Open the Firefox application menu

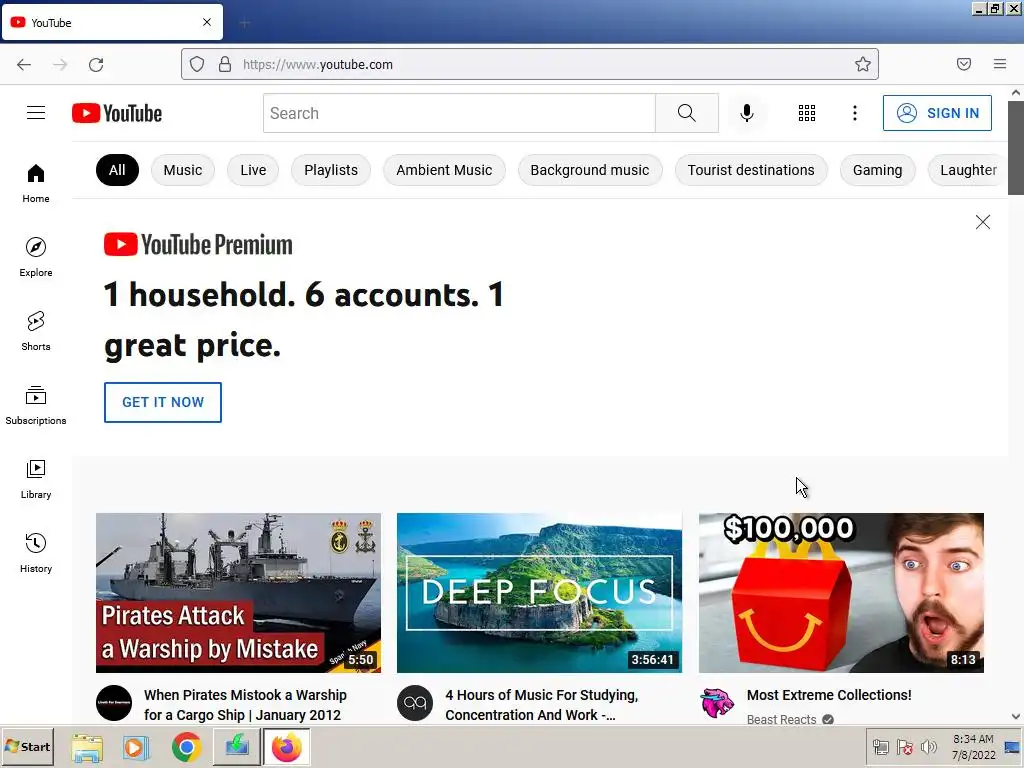pyautogui.click(x=1000, y=64)
